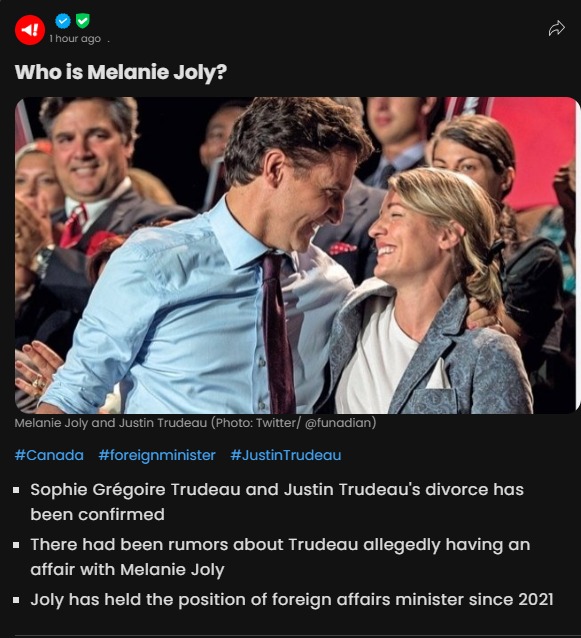Open the #JustinTrudeau hashtag

tap(286, 455)
